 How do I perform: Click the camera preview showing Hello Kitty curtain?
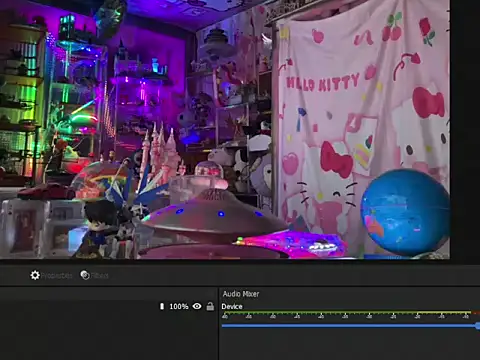point(225,129)
